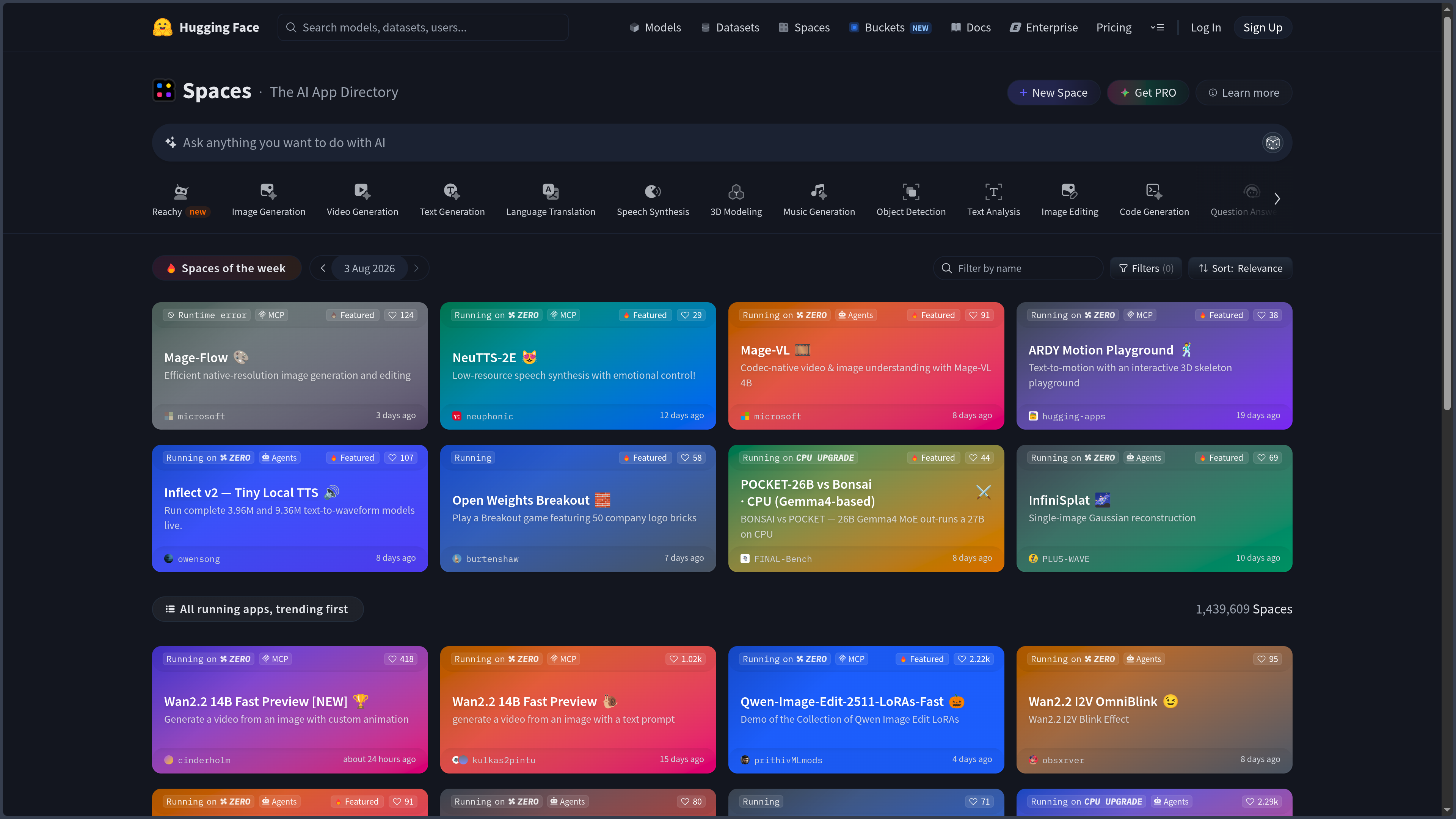1456x819 pixels.
Task: Like Open Weights Breakout heart counter
Action: coord(691,458)
